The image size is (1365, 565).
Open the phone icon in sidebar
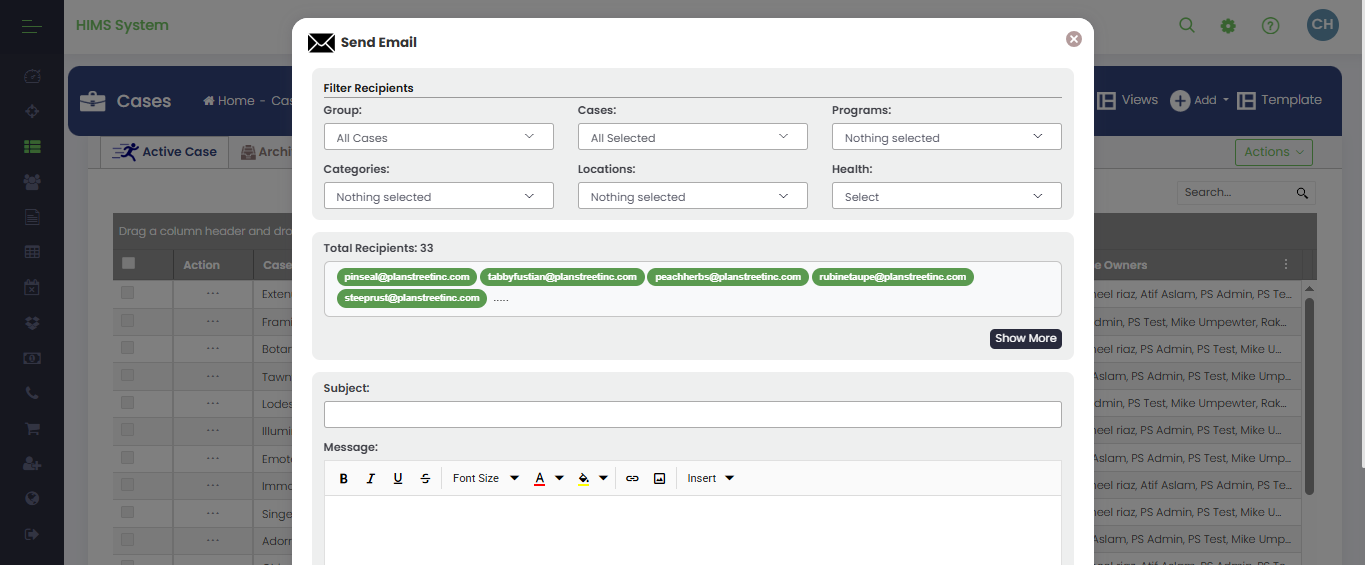[x=32, y=393]
